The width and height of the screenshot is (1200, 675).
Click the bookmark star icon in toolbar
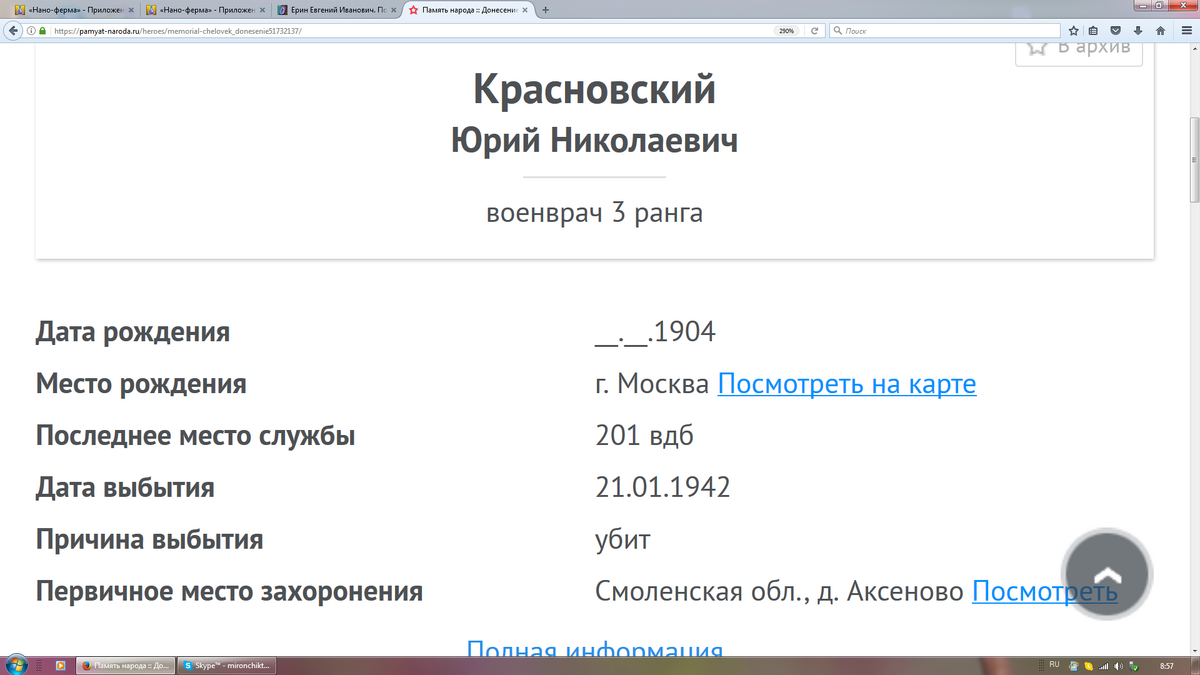pos(1072,31)
